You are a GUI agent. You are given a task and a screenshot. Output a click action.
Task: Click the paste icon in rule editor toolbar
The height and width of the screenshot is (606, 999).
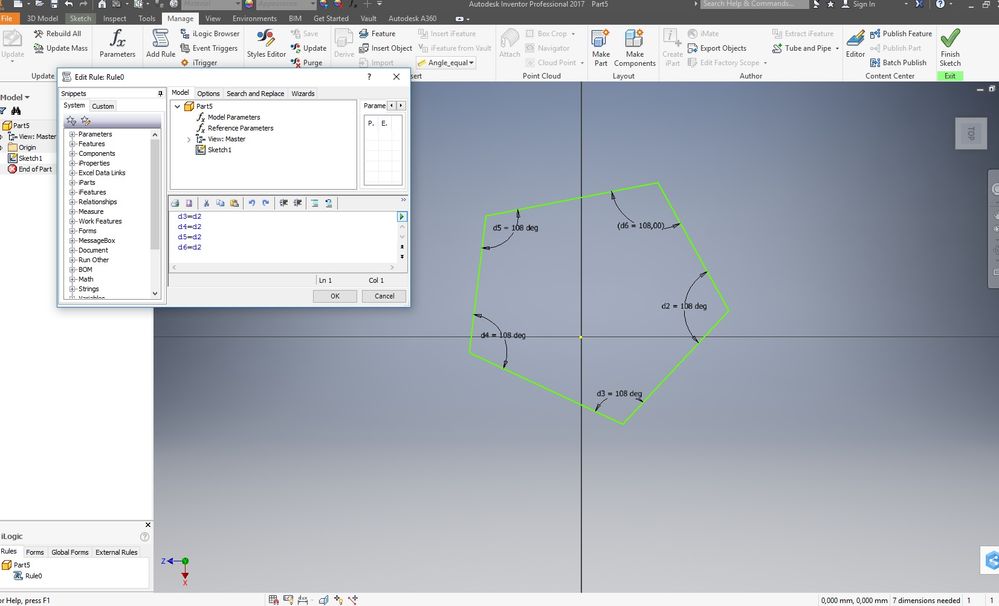[234, 203]
